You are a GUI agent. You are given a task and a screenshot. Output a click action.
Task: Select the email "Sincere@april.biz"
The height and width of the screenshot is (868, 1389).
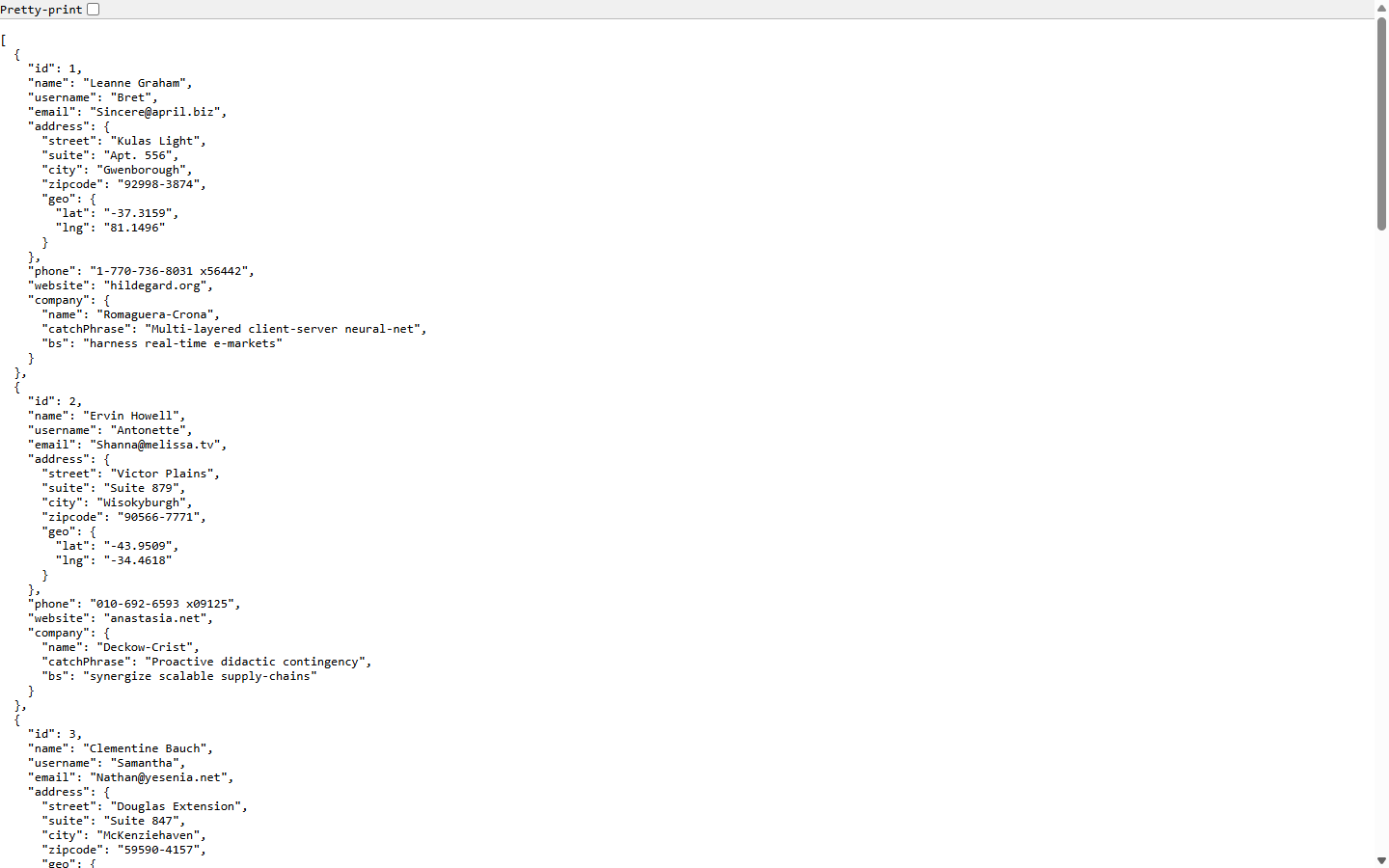[156, 112]
